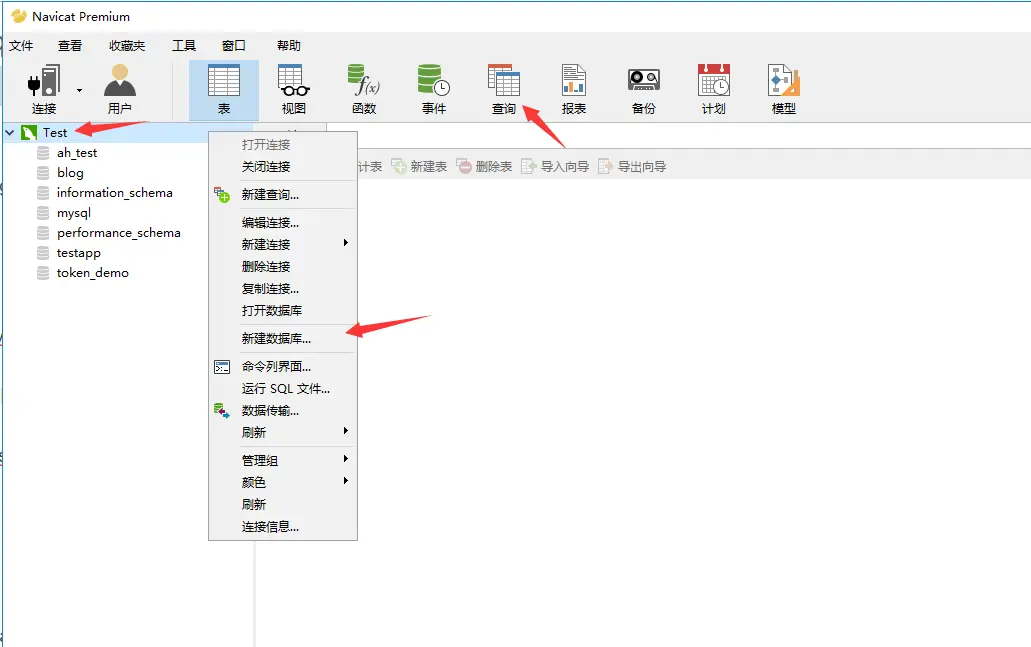This screenshot has height=647, width=1031.
Task: Choose 打开数据库 in the context menu
Action: [283, 310]
